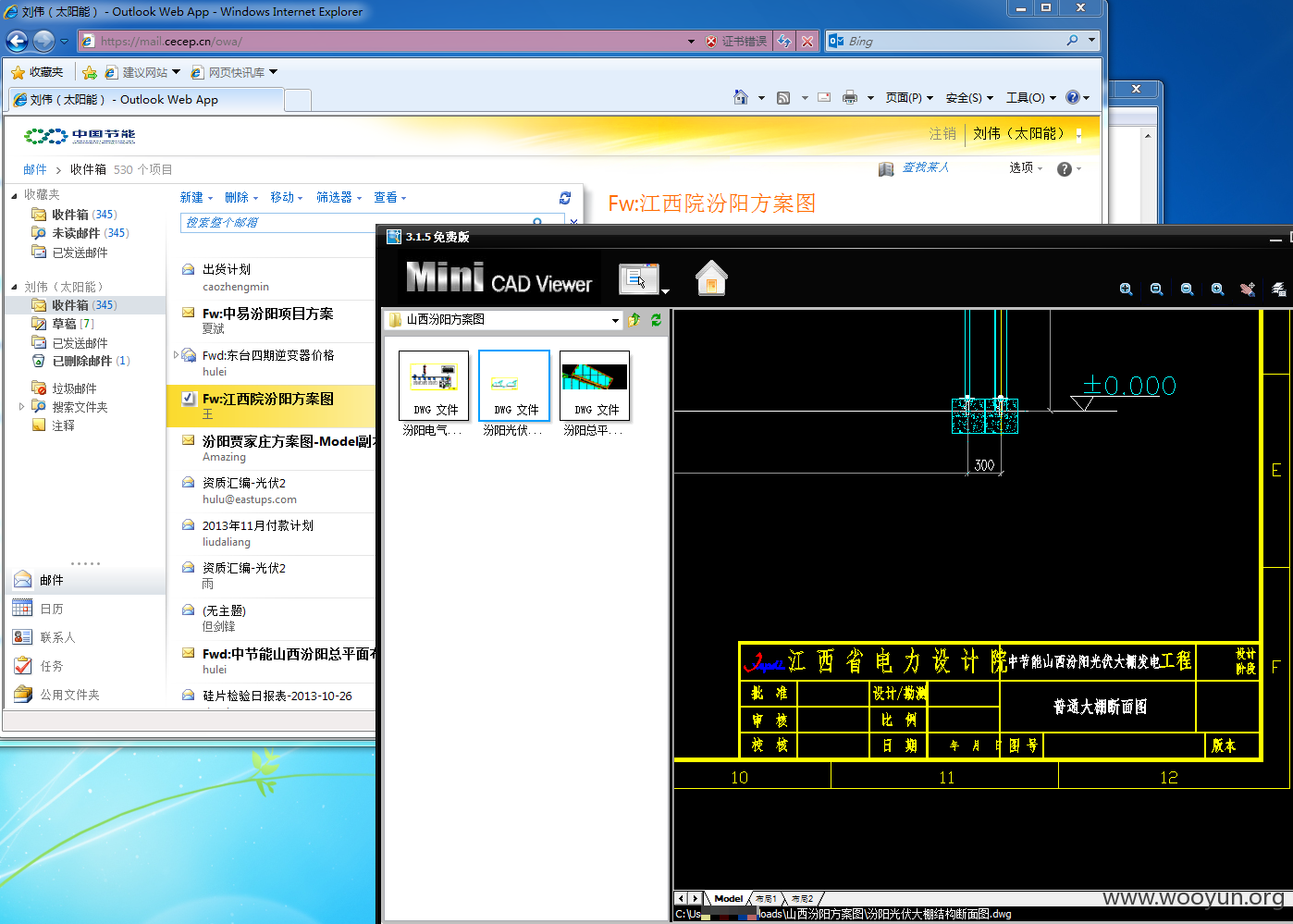The height and width of the screenshot is (924, 1293).
Task: Open the 筛选器 filter menu
Action: pyautogui.click(x=339, y=197)
